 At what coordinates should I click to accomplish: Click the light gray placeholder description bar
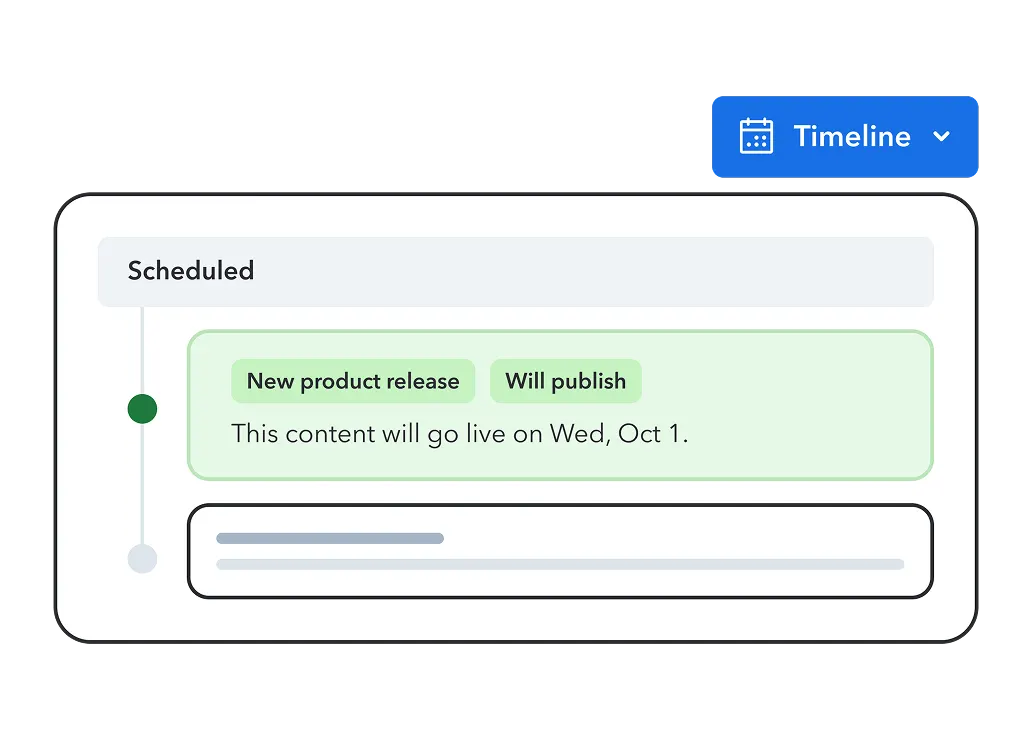point(560,564)
